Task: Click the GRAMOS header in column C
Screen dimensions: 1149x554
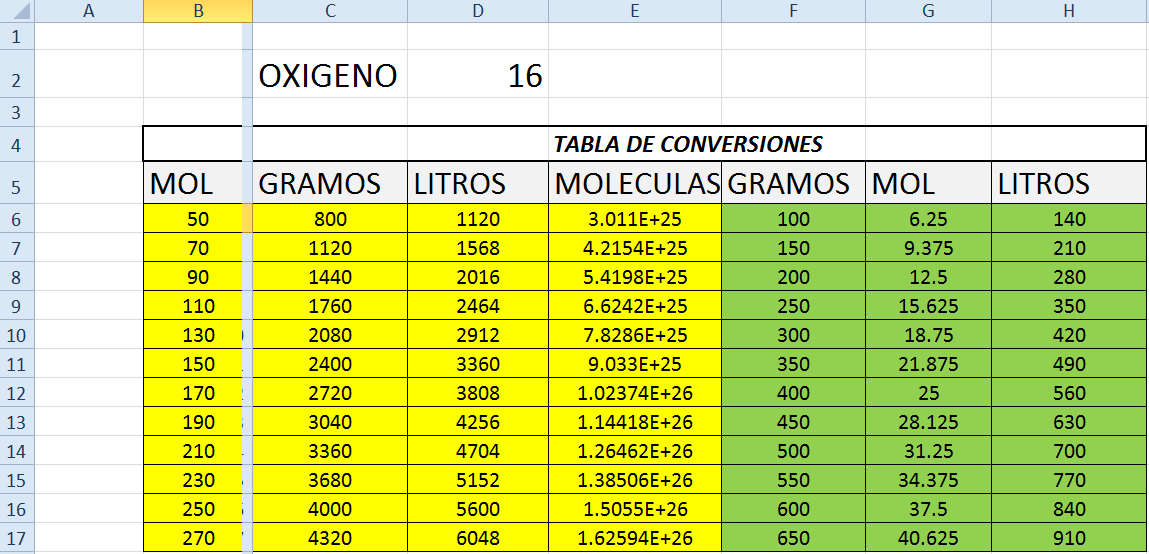Action: click(x=330, y=182)
